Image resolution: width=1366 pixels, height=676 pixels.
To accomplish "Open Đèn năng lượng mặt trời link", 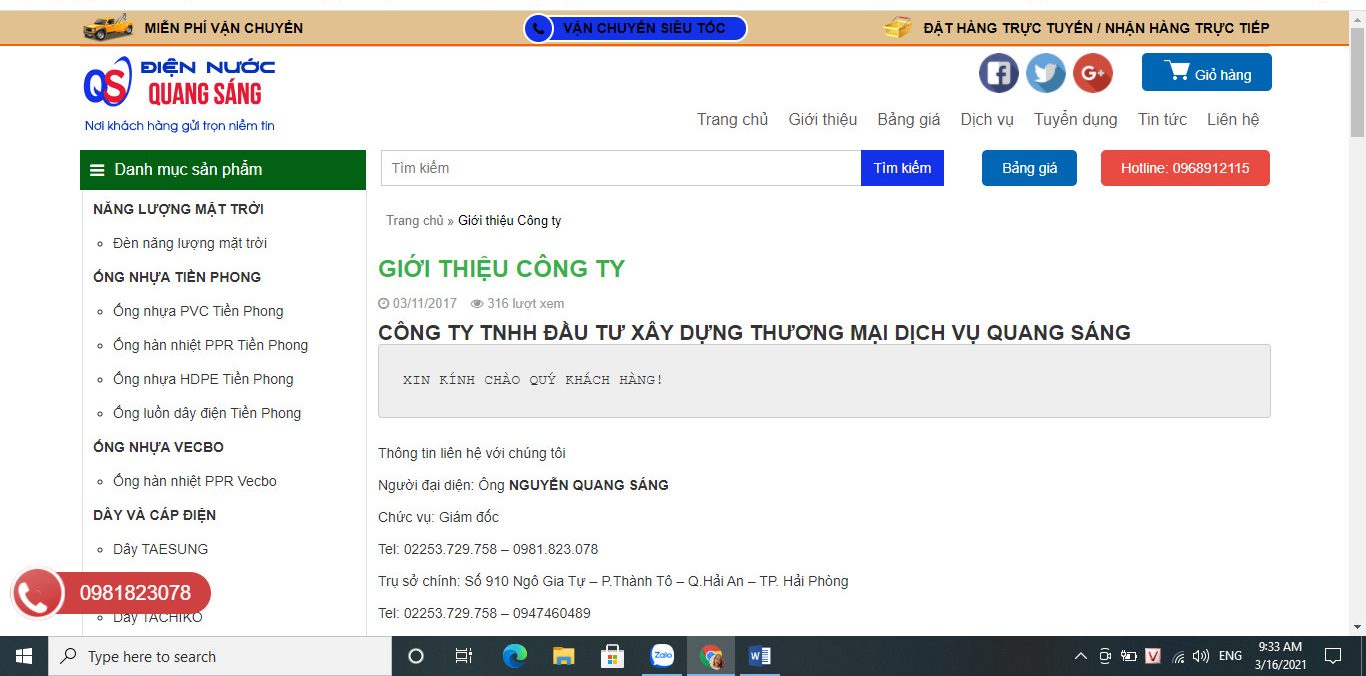I will (190, 243).
